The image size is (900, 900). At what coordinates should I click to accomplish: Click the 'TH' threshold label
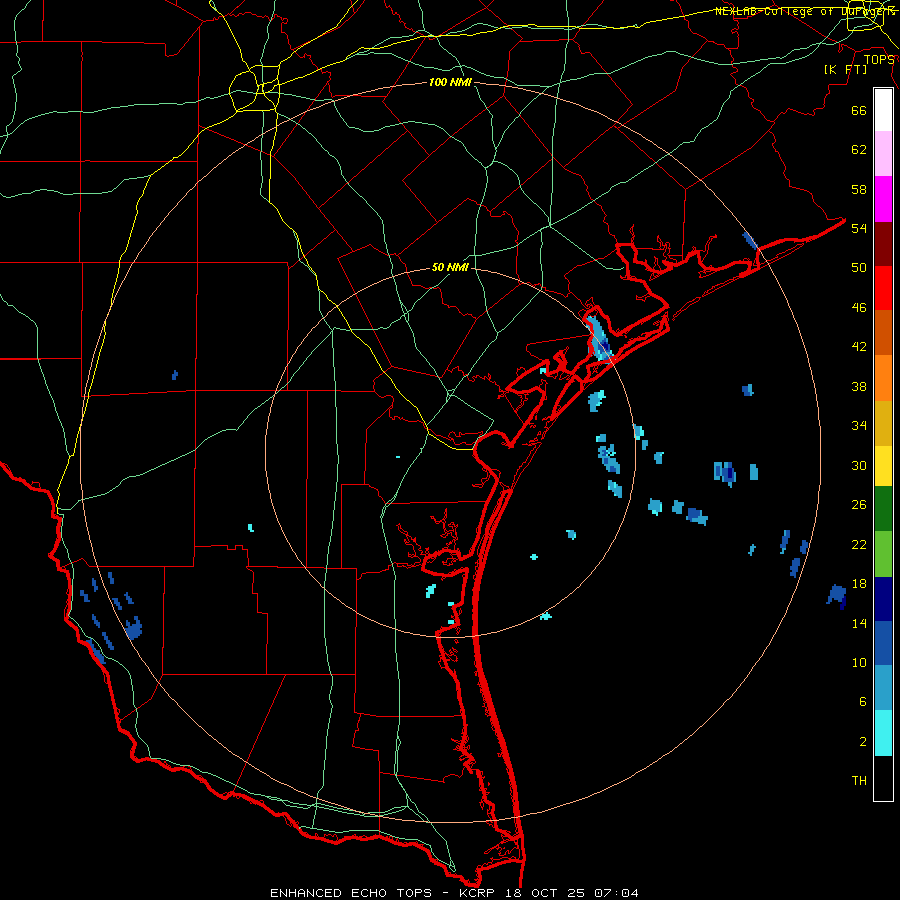(859, 781)
